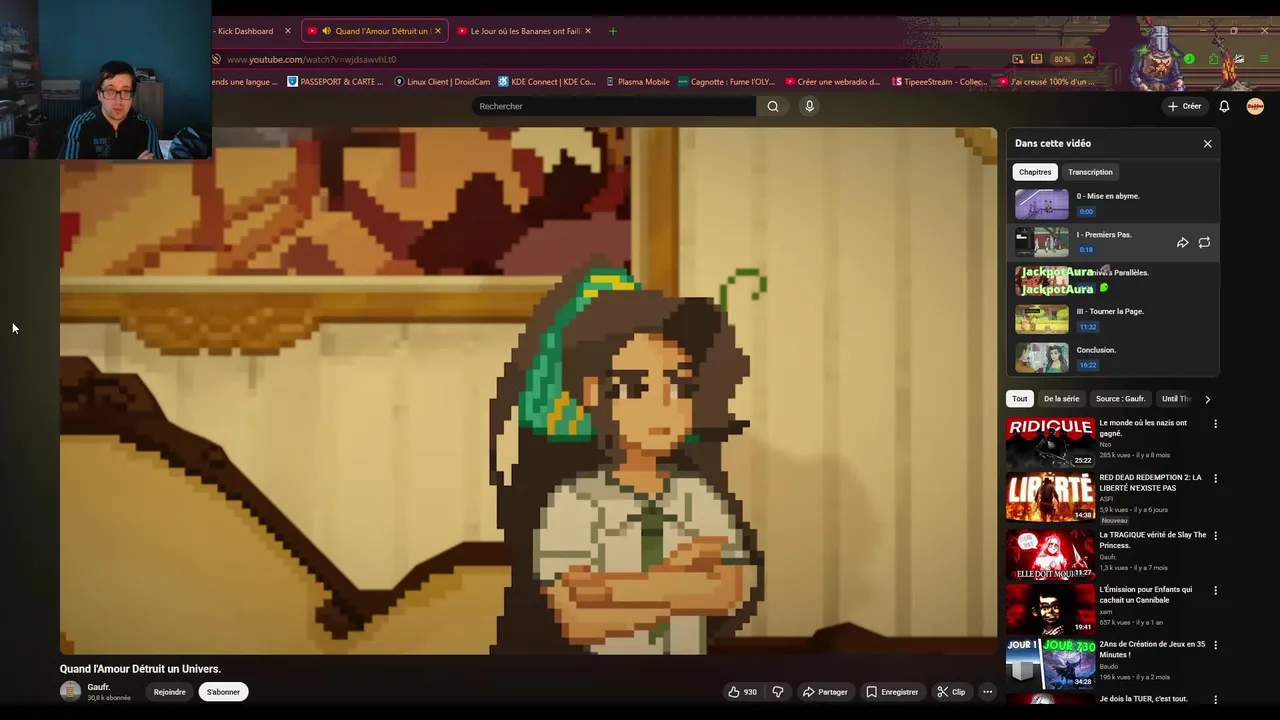Loop the 'I - Premiers Pas.' chapter
Image resolution: width=1280 pixels, height=720 pixels.
click(x=1204, y=242)
